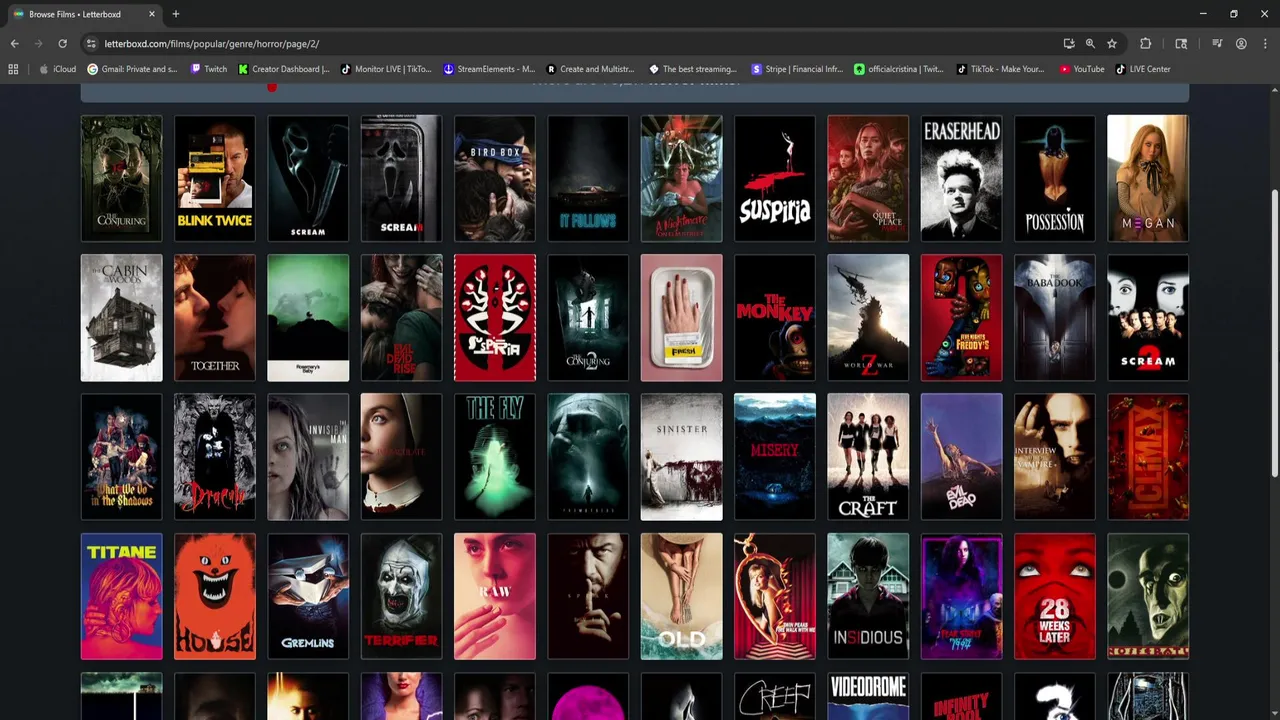Select the Together film poster
The image size is (1280, 720).
tap(215, 318)
